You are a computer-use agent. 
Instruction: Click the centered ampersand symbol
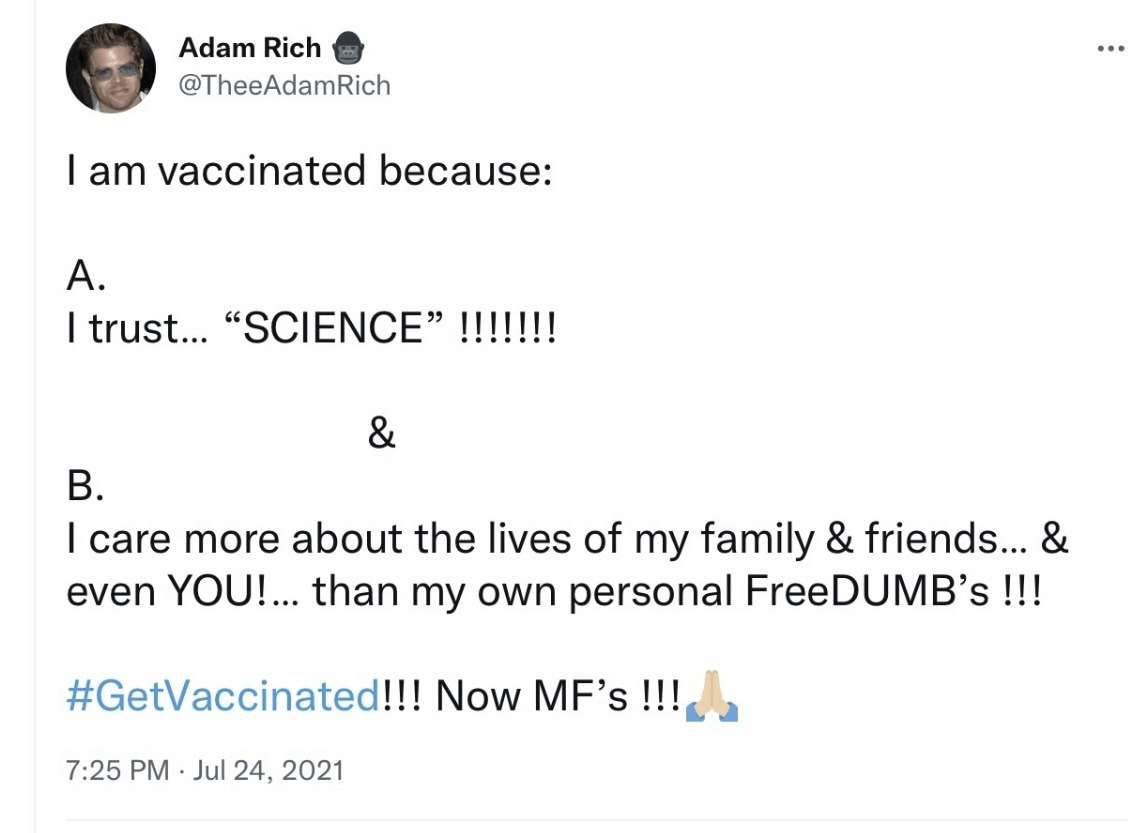tap(382, 435)
